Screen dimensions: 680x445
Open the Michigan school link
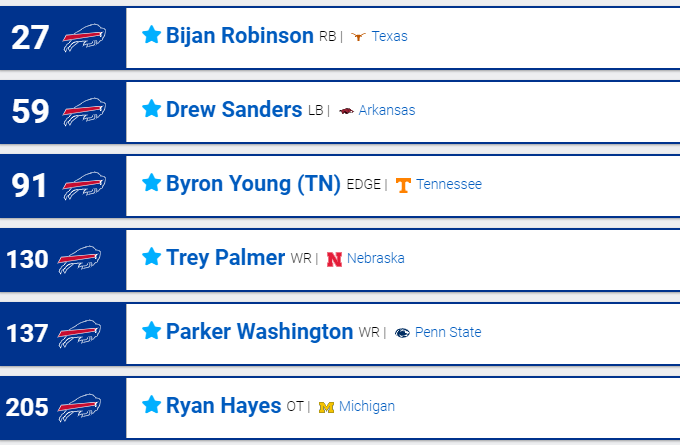(x=367, y=406)
